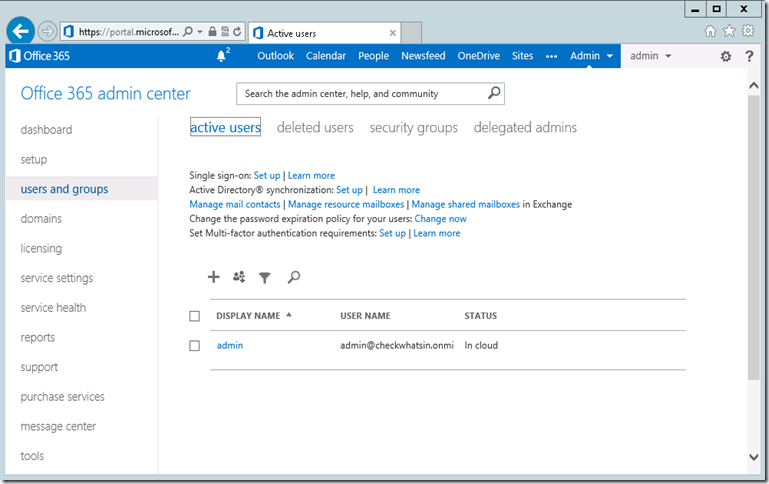Switch to the deleted users tab

point(315,127)
